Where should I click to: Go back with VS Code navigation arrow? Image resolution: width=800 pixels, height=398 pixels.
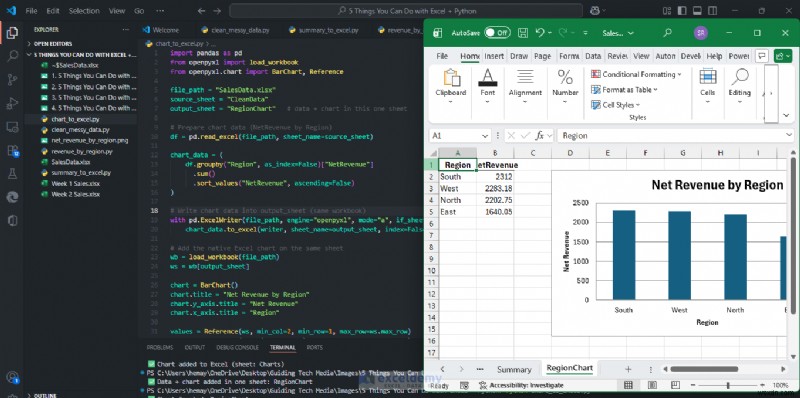pyautogui.click(x=202, y=10)
